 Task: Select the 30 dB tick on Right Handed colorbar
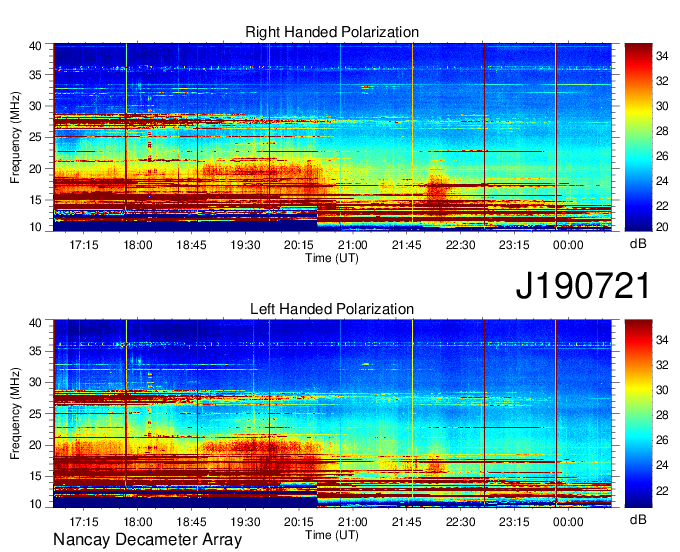click(x=662, y=106)
